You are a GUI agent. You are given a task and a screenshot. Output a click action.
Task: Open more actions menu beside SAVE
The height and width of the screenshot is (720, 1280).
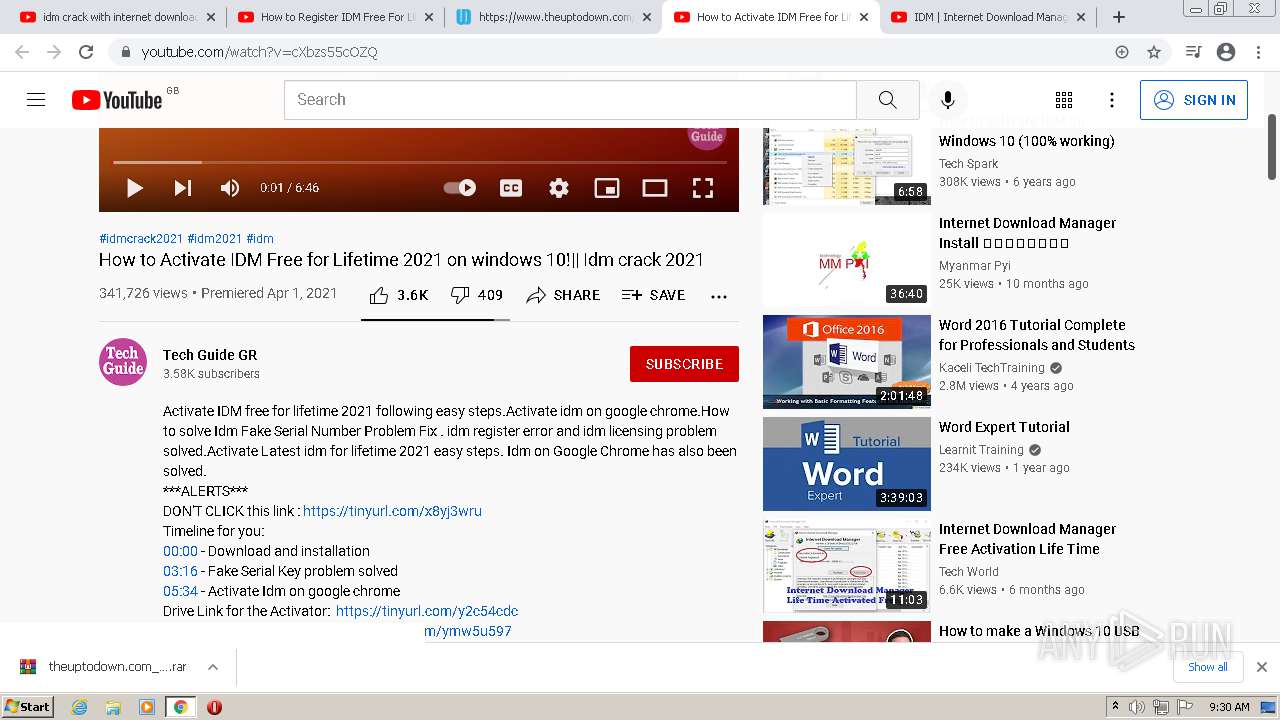tap(719, 296)
